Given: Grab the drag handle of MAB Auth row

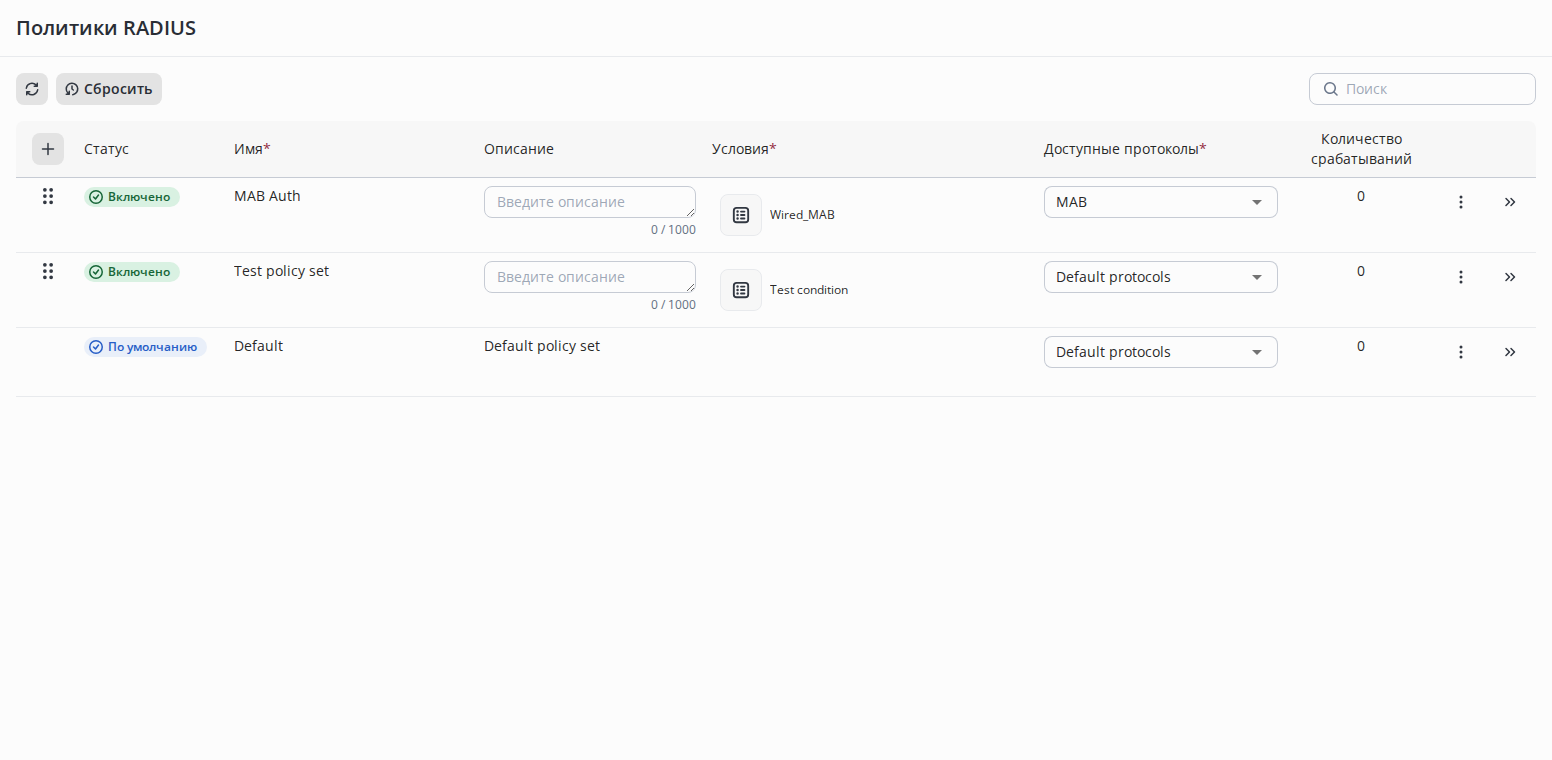Looking at the screenshot, I should 47,196.
